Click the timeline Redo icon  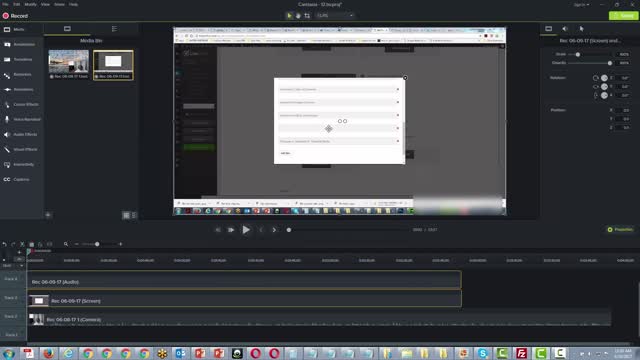coord(13,244)
